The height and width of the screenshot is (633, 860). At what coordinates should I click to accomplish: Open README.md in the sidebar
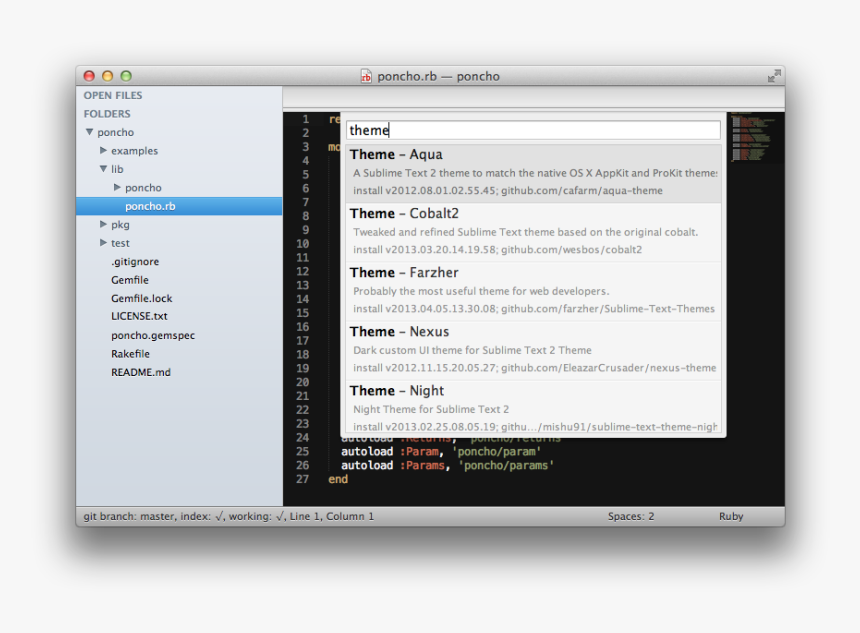click(141, 372)
